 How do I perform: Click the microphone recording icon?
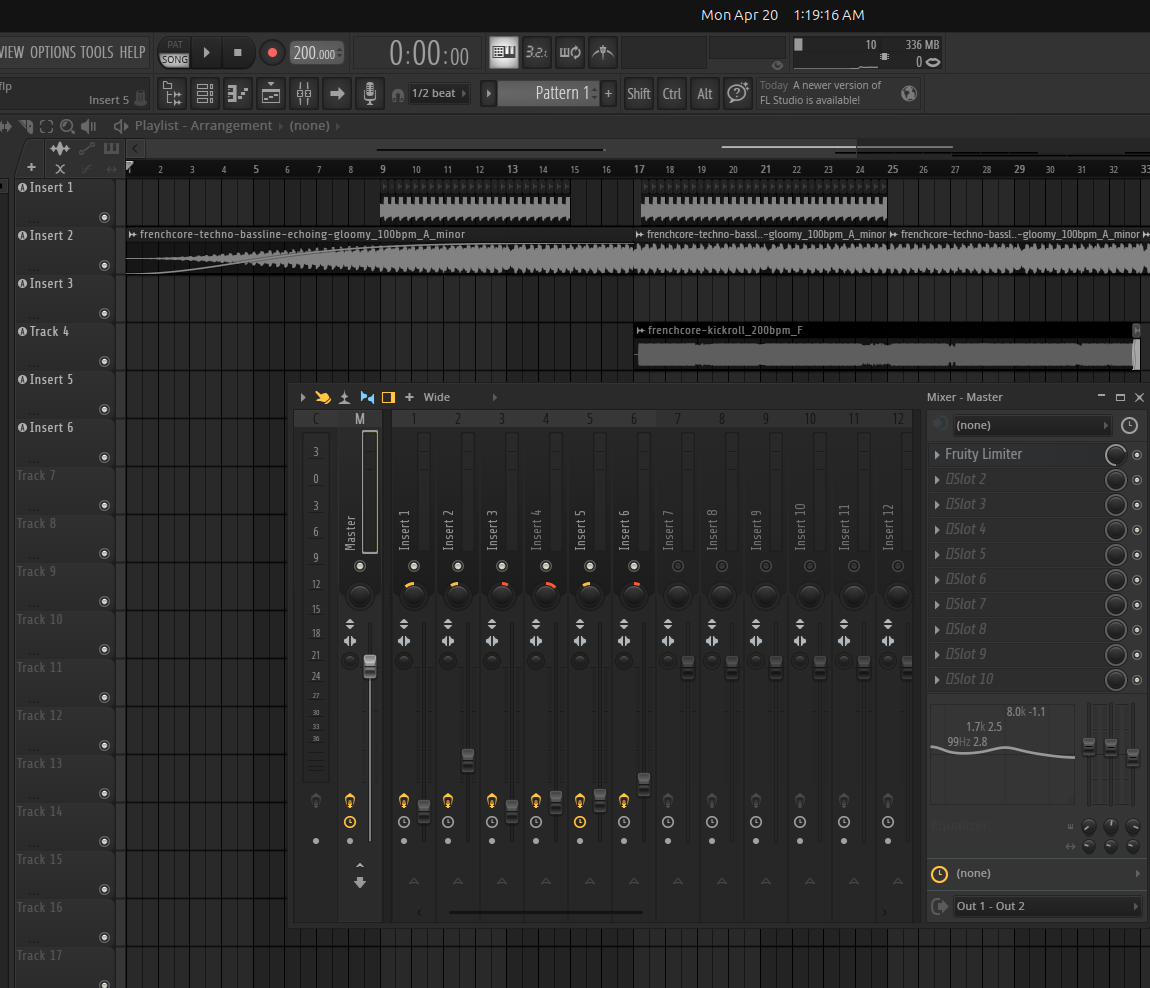[370, 93]
